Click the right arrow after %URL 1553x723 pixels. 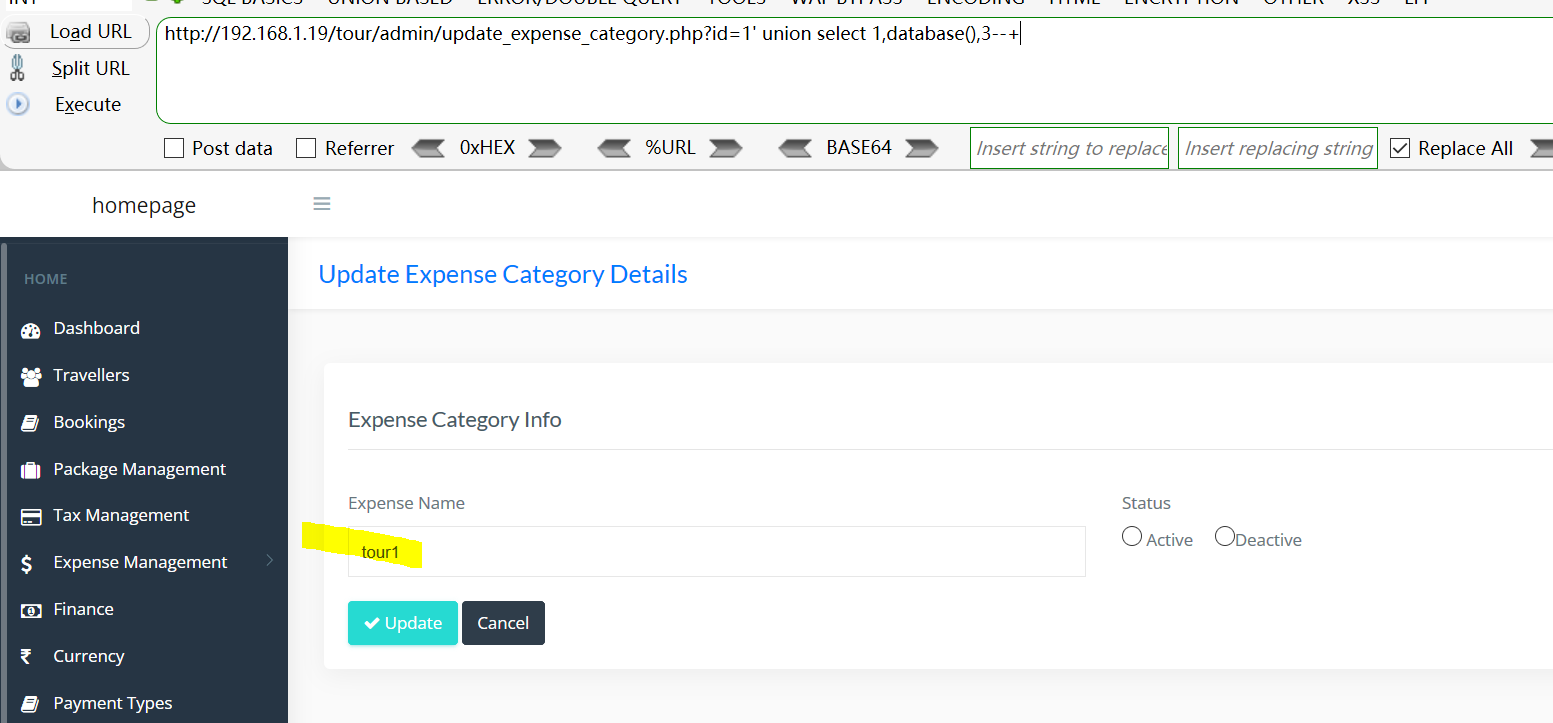tap(725, 148)
